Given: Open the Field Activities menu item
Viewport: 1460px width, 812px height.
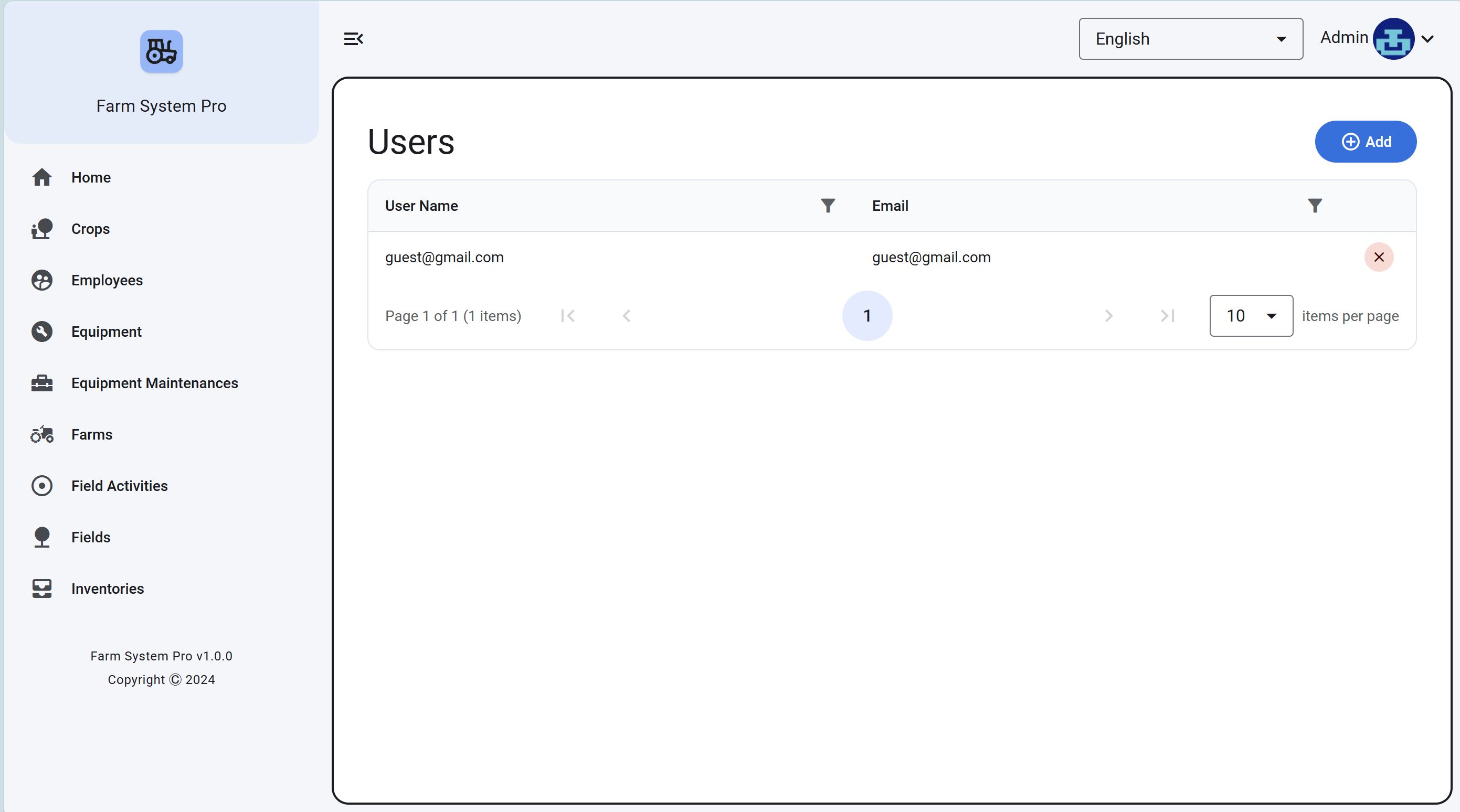Looking at the screenshot, I should pyautogui.click(x=119, y=486).
